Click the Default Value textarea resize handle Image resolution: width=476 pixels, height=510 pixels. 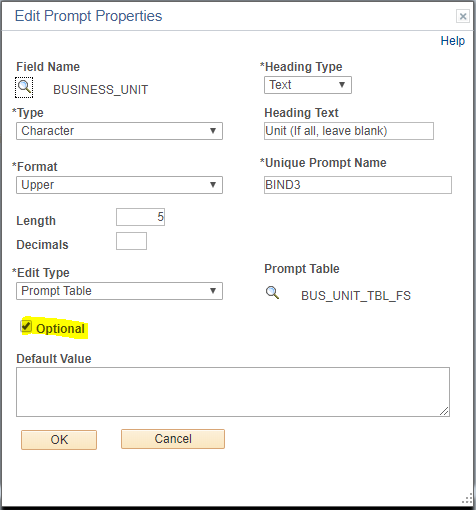(x=444, y=411)
